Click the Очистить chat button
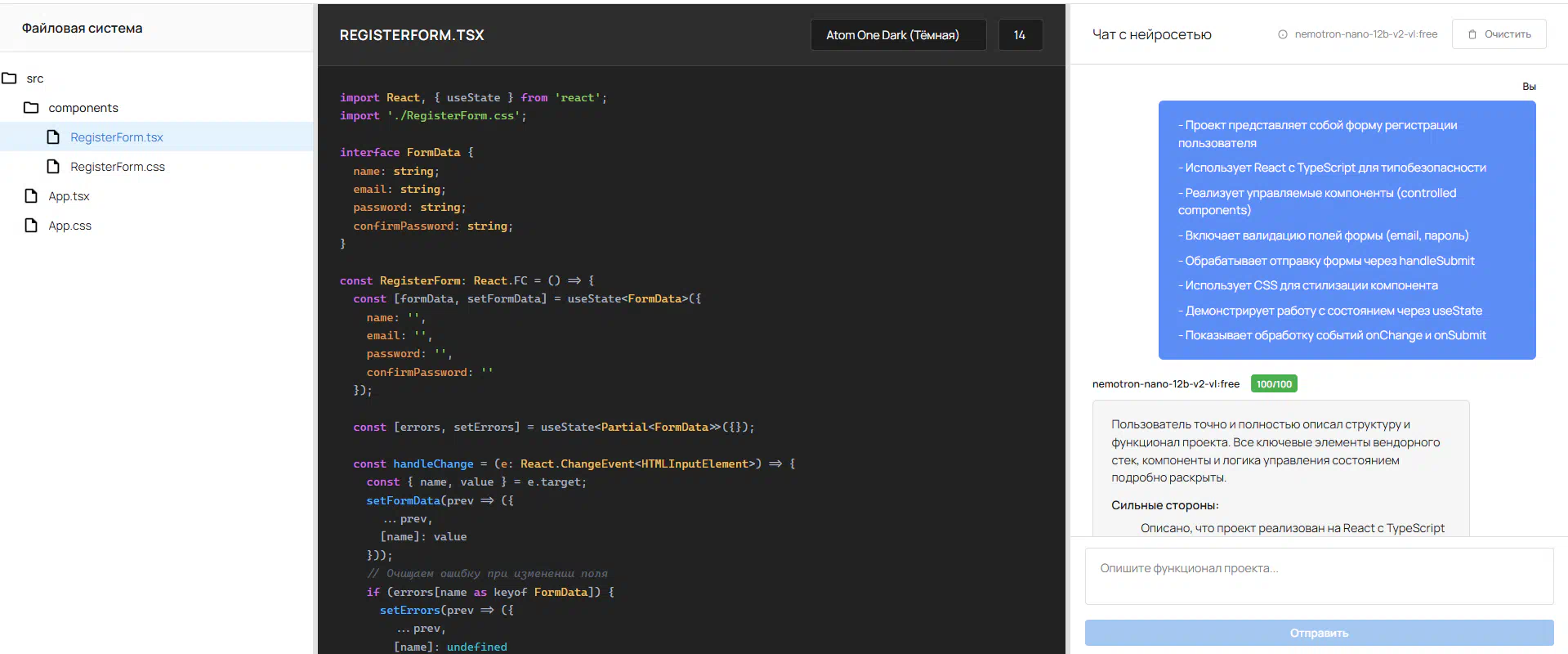1568x654 pixels. pyautogui.click(x=1499, y=34)
